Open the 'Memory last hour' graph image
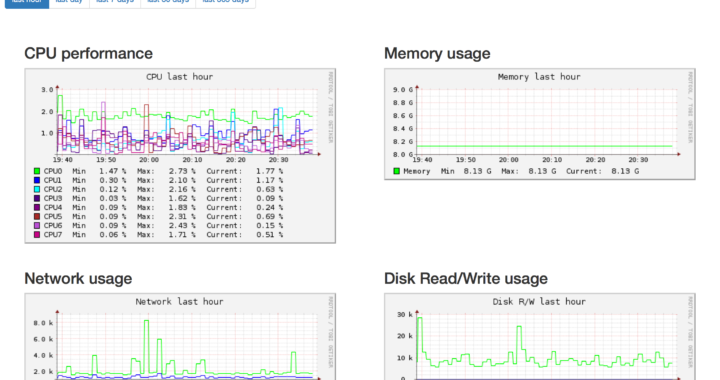The width and height of the screenshot is (720, 380). coord(540,124)
